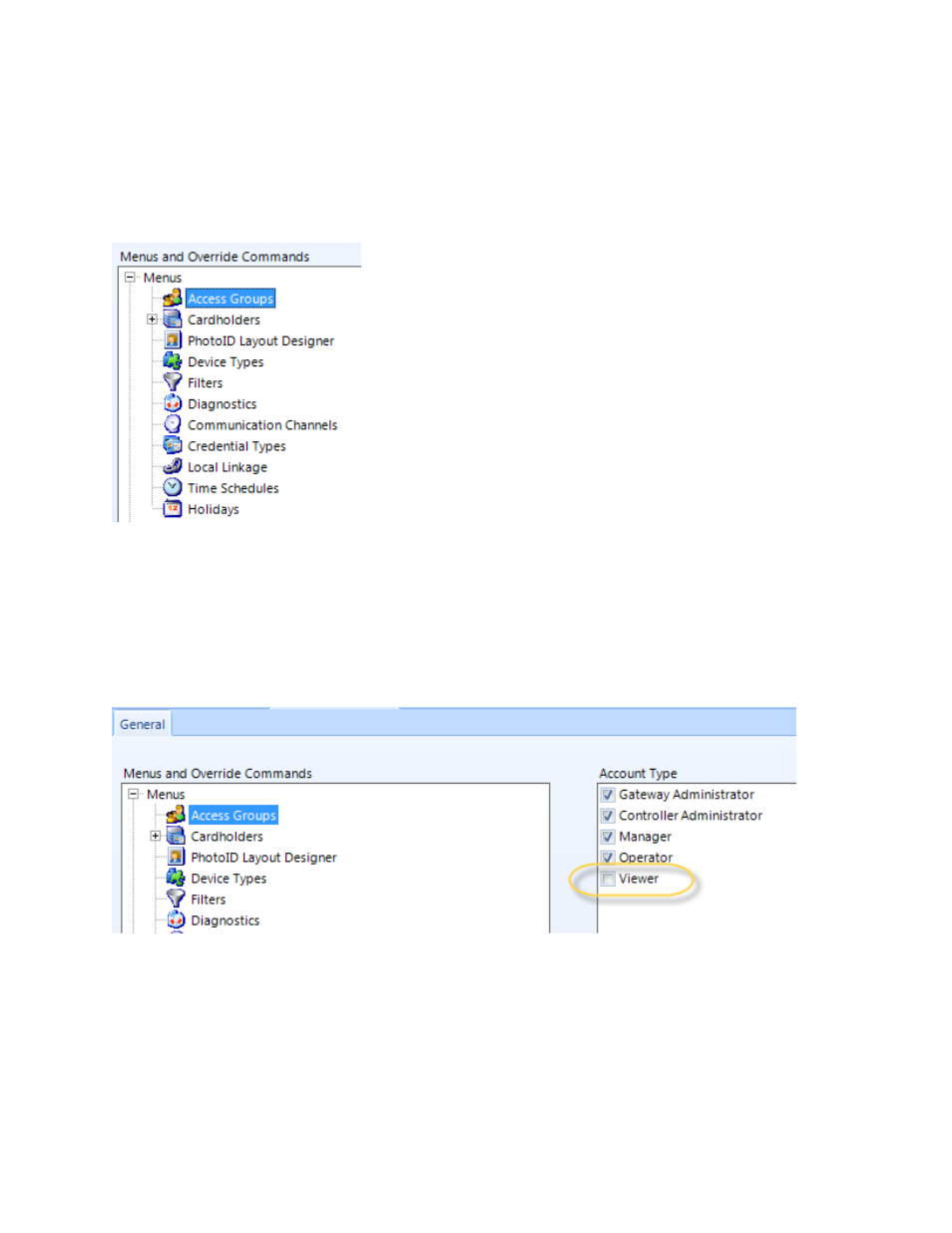Image resolution: width=952 pixels, height=1233 pixels.
Task: Select Access Groups label in lower tree
Action: 234,815
